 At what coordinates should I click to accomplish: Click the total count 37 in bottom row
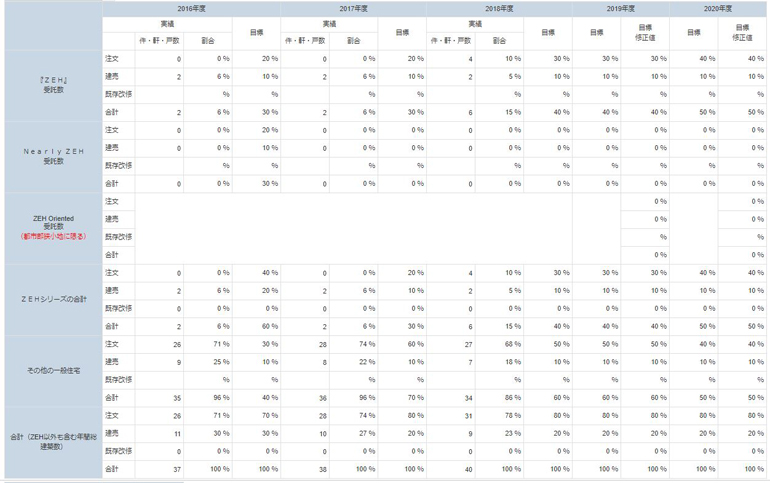click(x=177, y=469)
